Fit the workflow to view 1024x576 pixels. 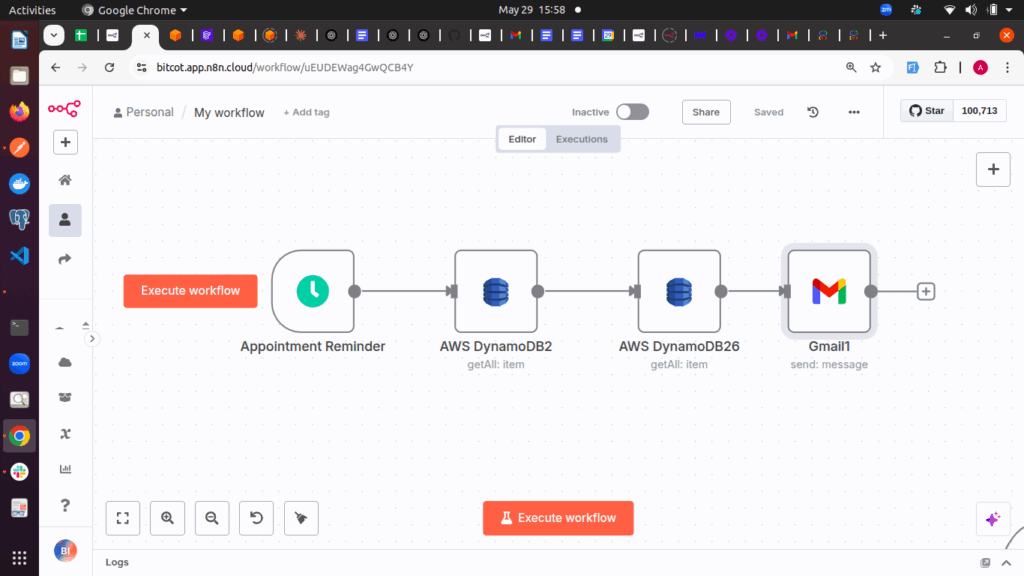pyautogui.click(x=122, y=518)
